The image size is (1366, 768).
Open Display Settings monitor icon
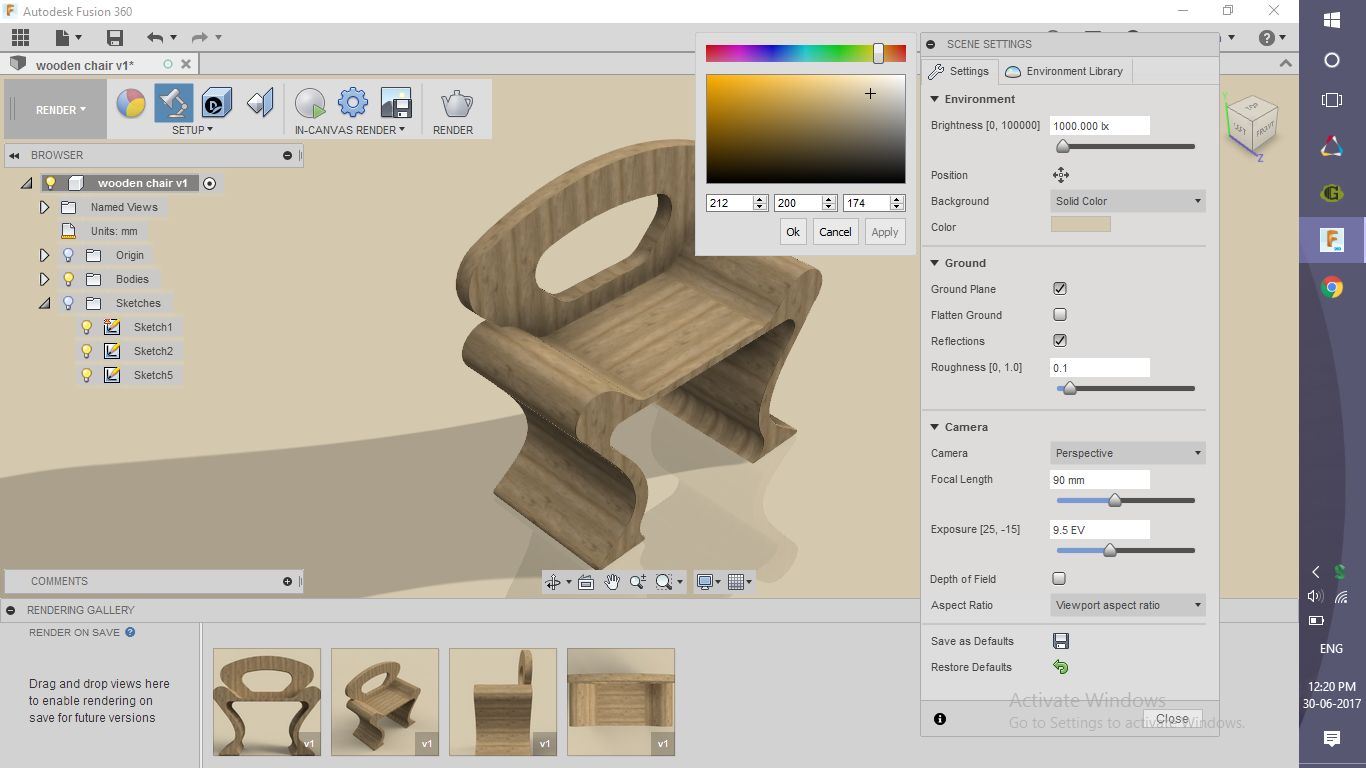(705, 582)
